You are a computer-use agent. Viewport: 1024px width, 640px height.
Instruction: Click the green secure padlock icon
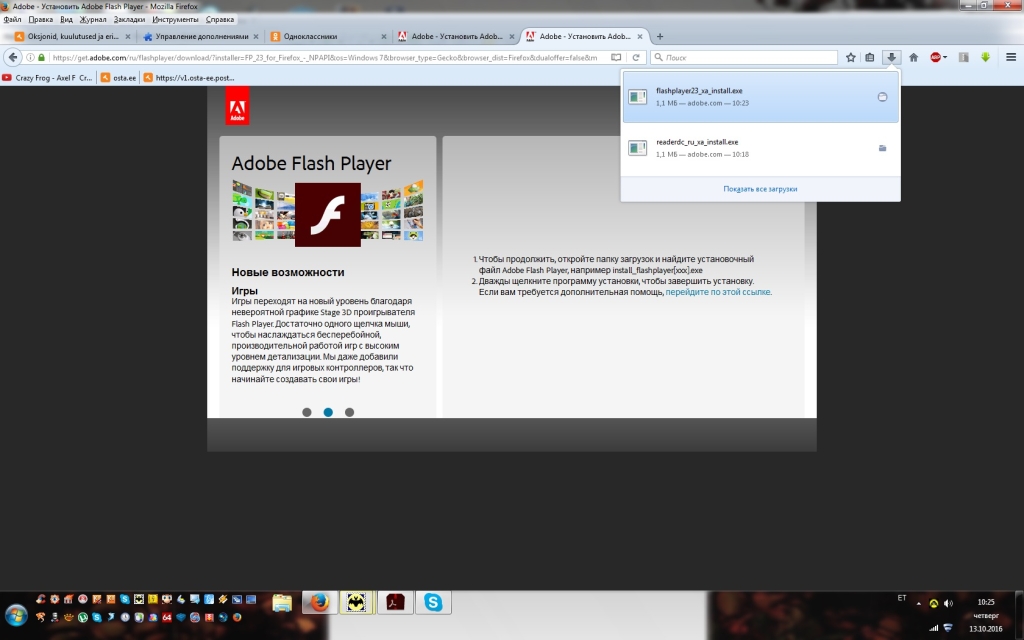41,57
